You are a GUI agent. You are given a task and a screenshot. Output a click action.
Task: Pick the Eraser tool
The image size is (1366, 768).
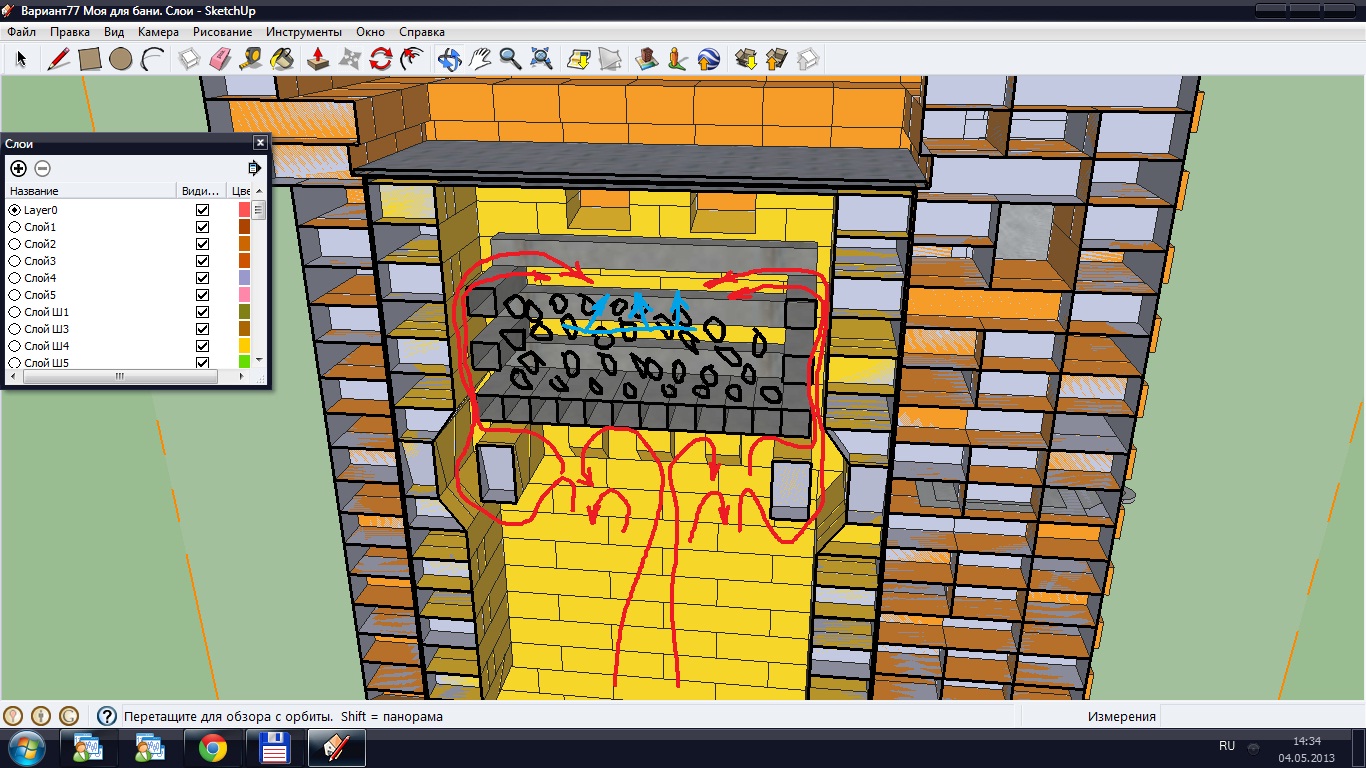point(220,59)
